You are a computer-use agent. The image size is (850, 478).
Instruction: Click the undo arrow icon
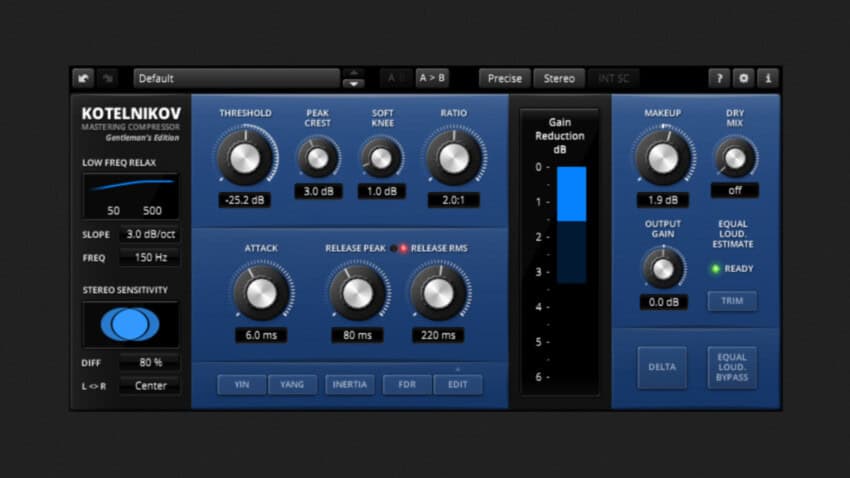click(82, 78)
